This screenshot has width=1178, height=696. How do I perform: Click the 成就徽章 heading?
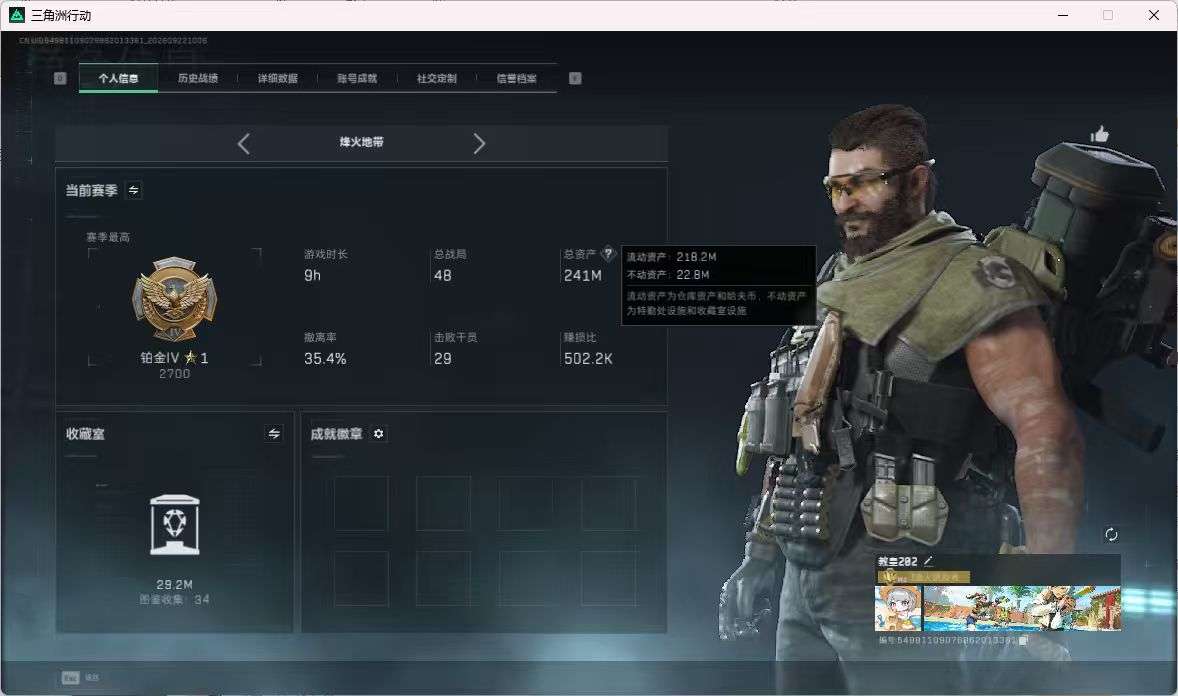click(x=337, y=434)
